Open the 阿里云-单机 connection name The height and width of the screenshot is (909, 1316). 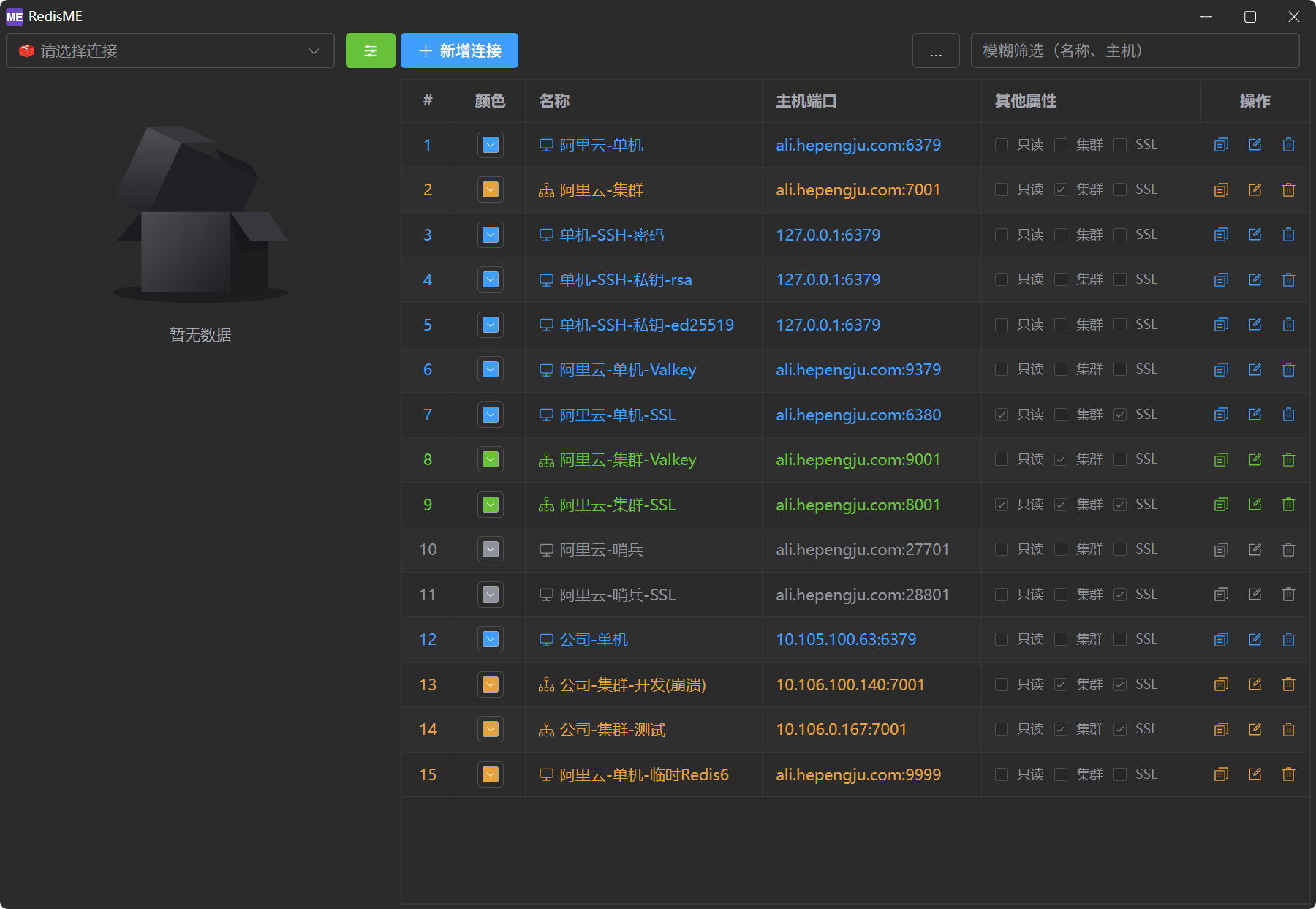point(601,145)
